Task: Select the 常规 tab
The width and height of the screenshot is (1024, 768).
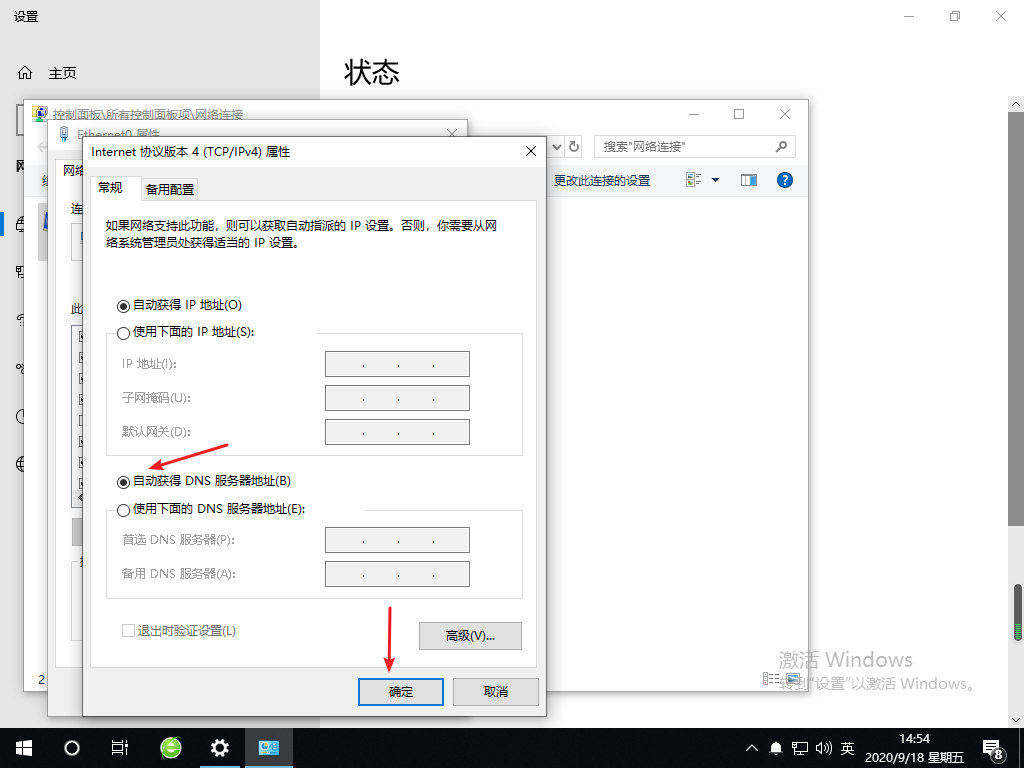Action: tap(113, 188)
